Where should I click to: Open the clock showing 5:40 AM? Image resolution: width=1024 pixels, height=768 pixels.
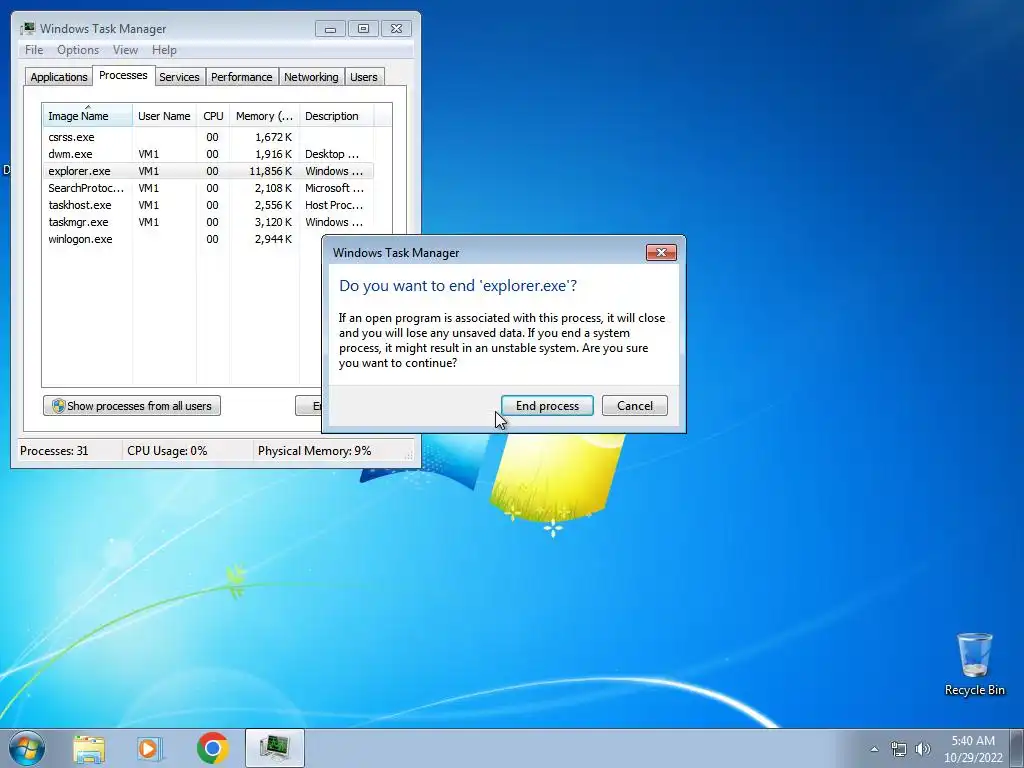click(973, 749)
